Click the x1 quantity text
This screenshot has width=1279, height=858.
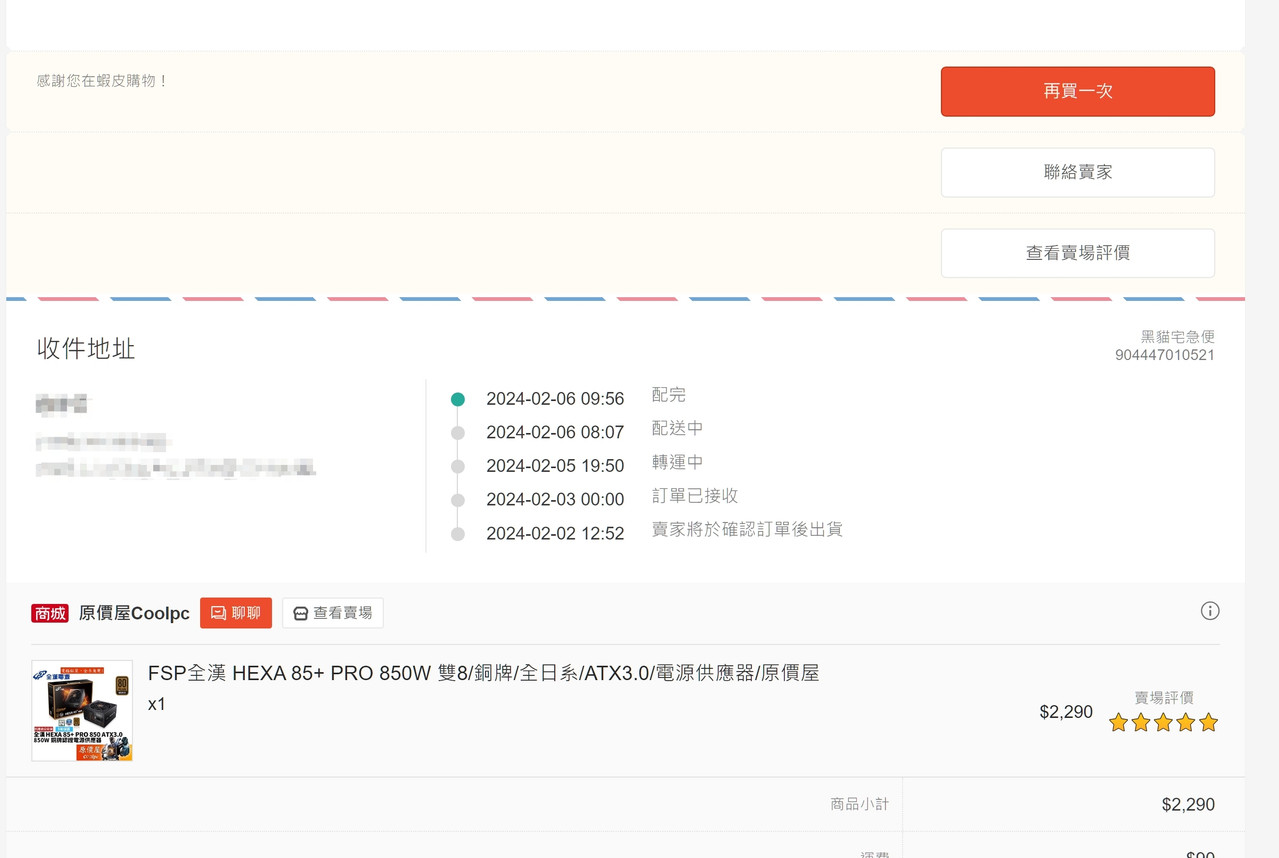coord(157,704)
